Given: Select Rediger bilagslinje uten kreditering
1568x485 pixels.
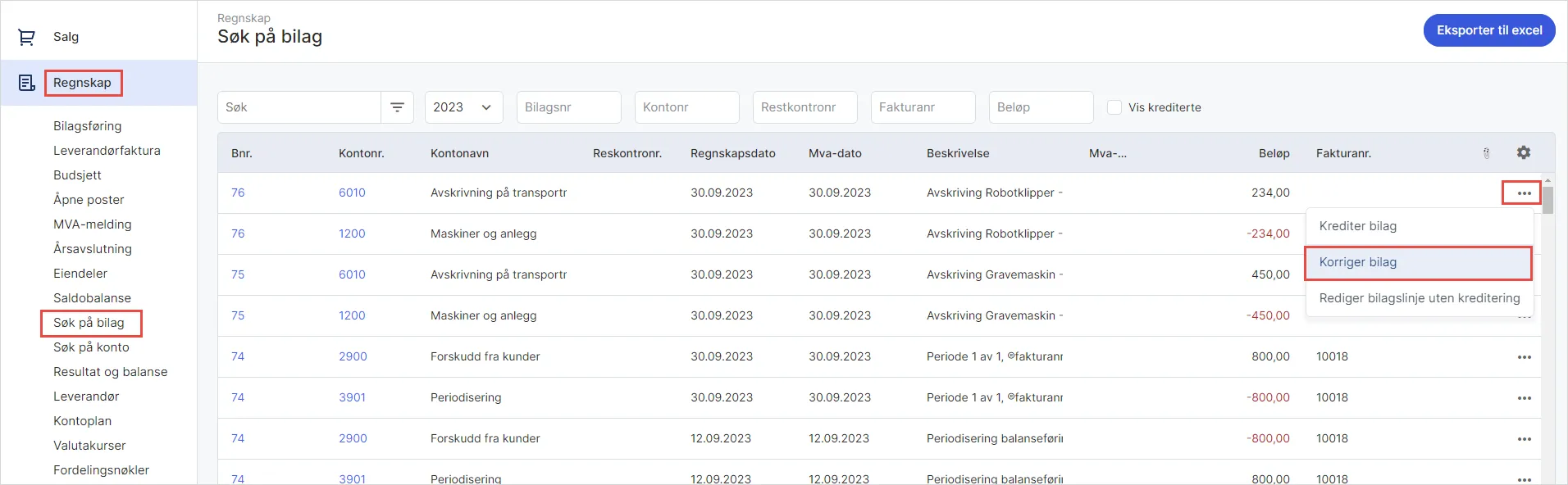Looking at the screenshot, I should 1419,298.
